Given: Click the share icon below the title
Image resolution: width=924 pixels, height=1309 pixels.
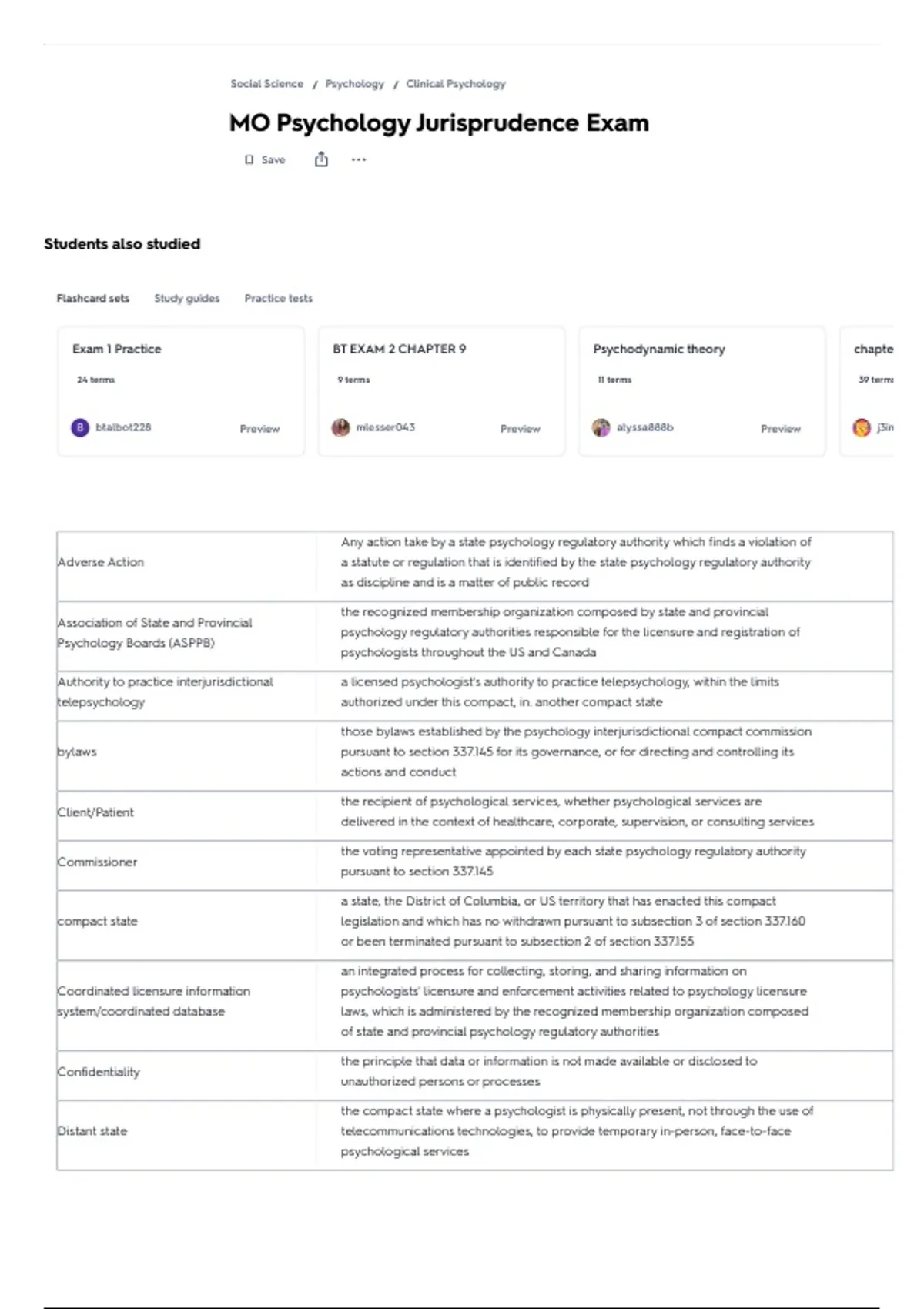Looking at the screenshot, I should pos(321,159).
